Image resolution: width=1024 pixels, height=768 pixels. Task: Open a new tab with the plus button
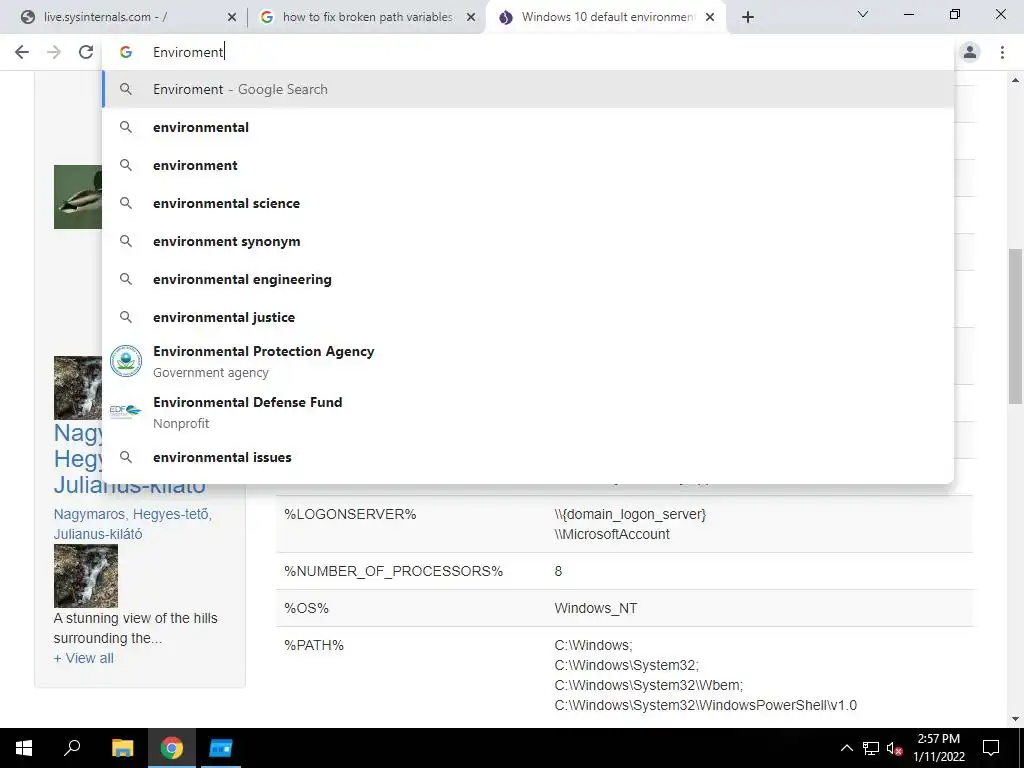click(x=748, y=17)
